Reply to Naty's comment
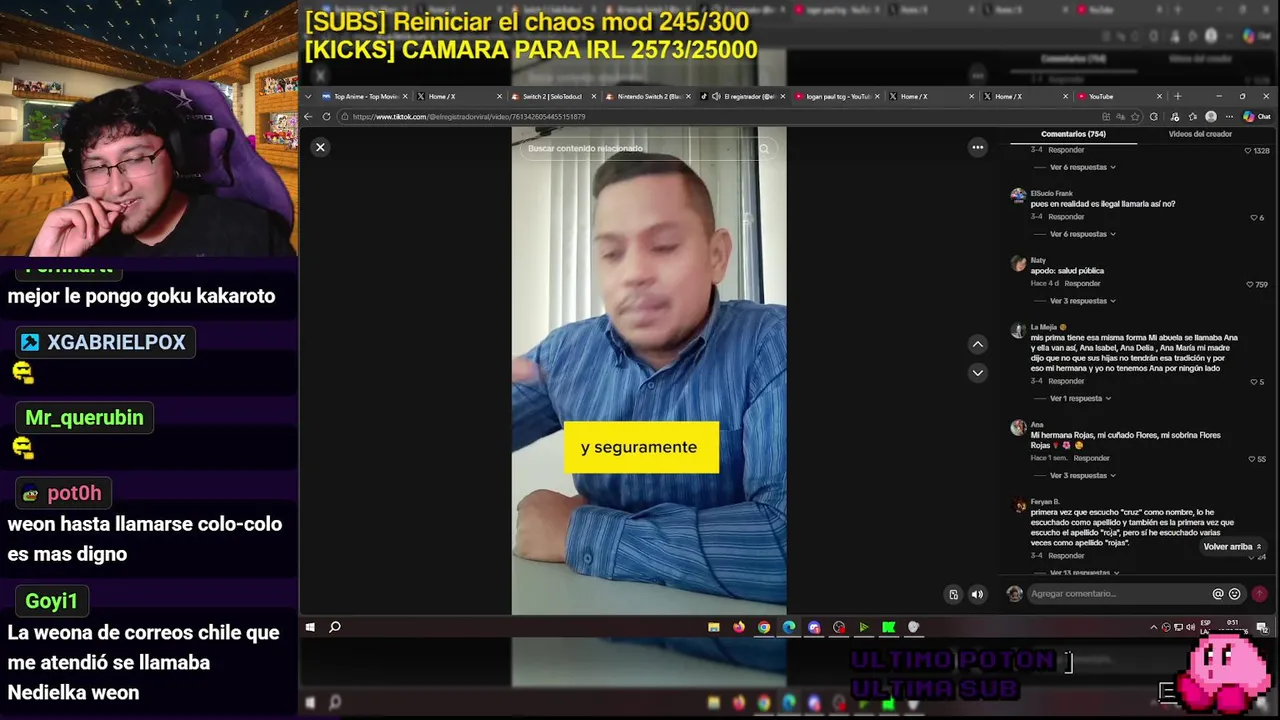Image resolution: width=1280 pixels, height=720 pixels. click(1082, 284)
